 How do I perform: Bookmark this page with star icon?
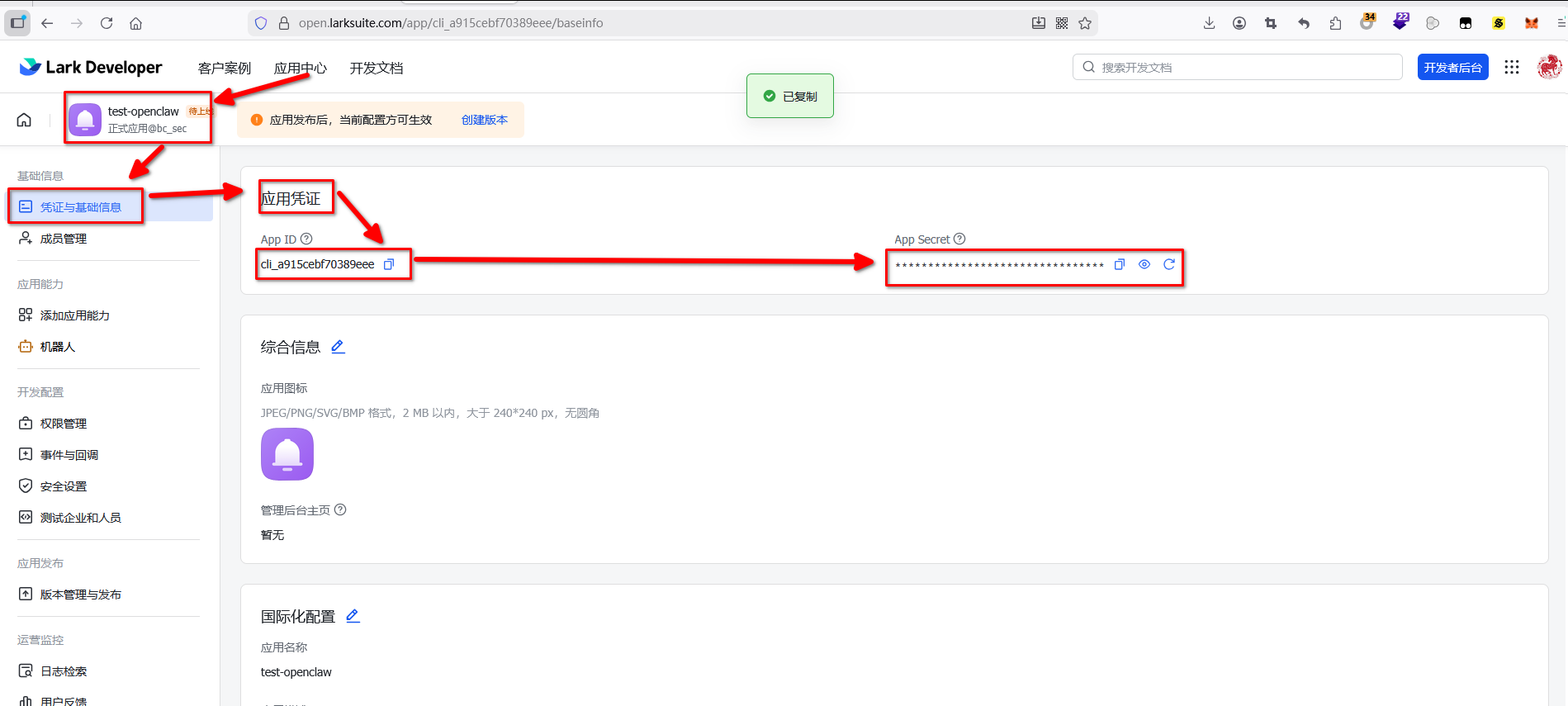point(1085,23)
